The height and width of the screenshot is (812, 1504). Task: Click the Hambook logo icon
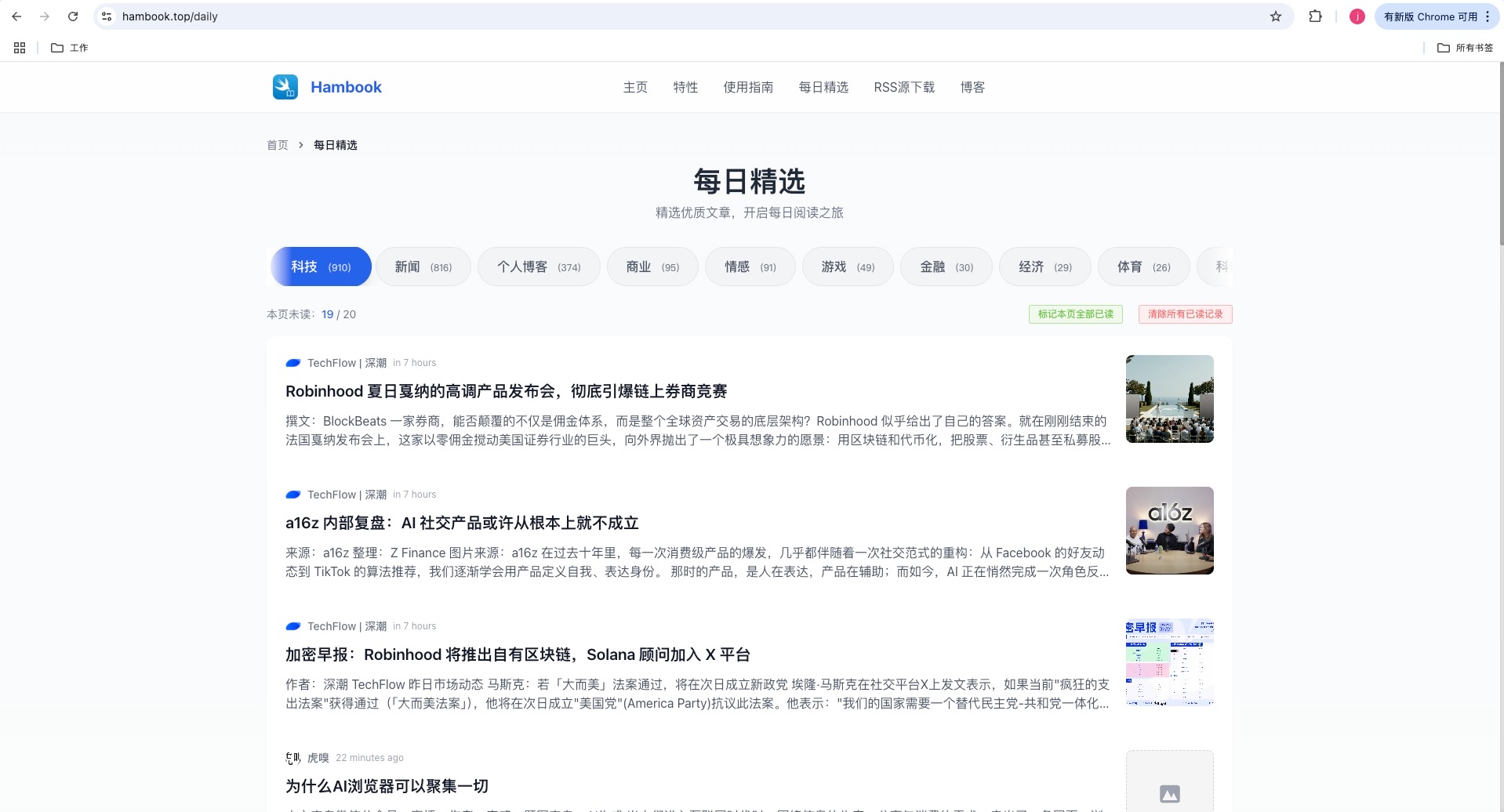285,87
